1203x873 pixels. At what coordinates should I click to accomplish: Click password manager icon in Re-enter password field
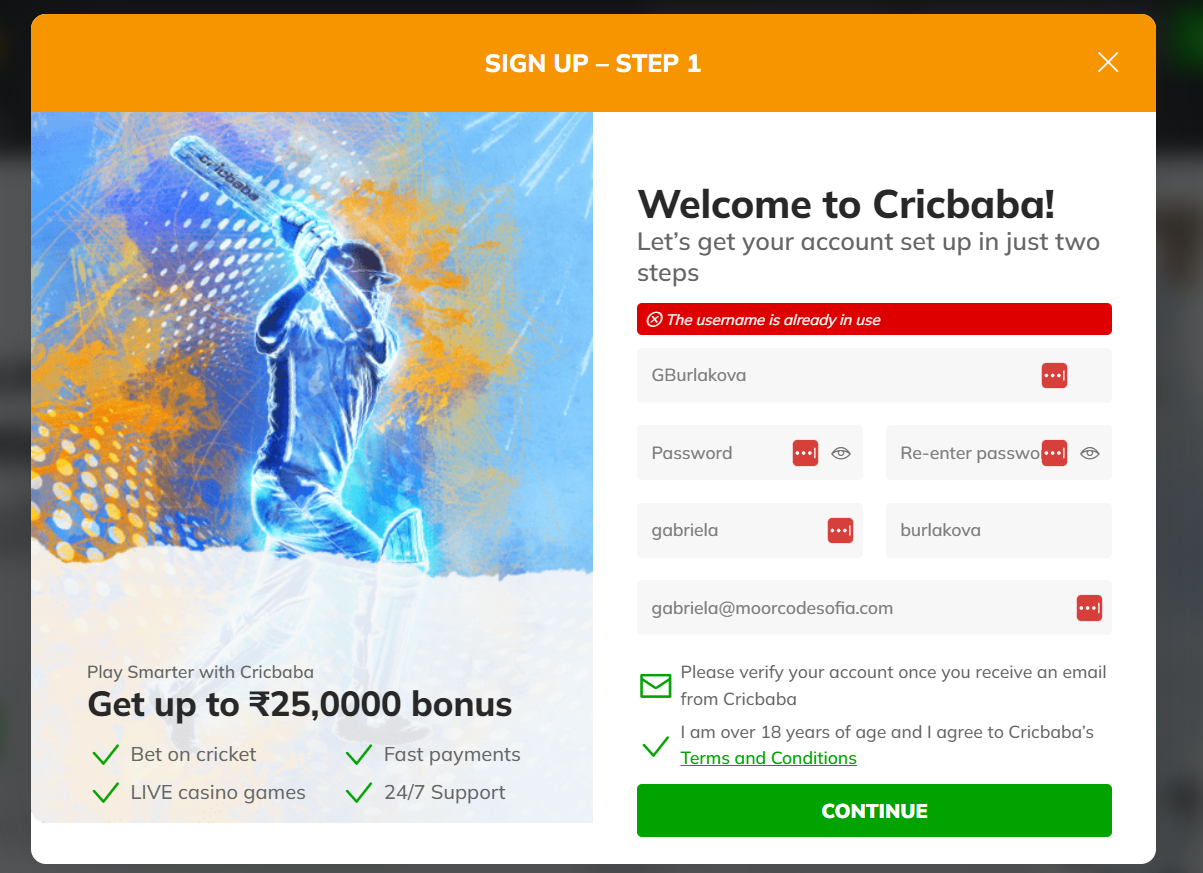coord(1054,453)
